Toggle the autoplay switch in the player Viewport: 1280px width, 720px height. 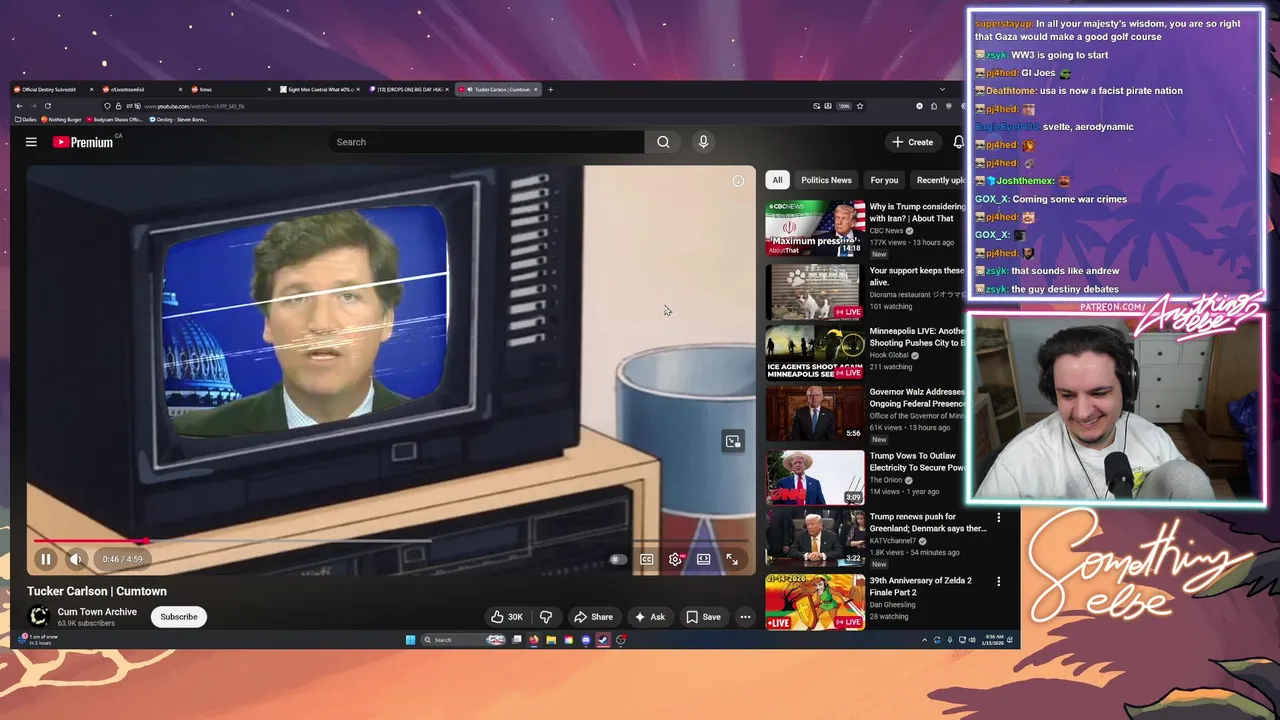(x=618, y=559)
